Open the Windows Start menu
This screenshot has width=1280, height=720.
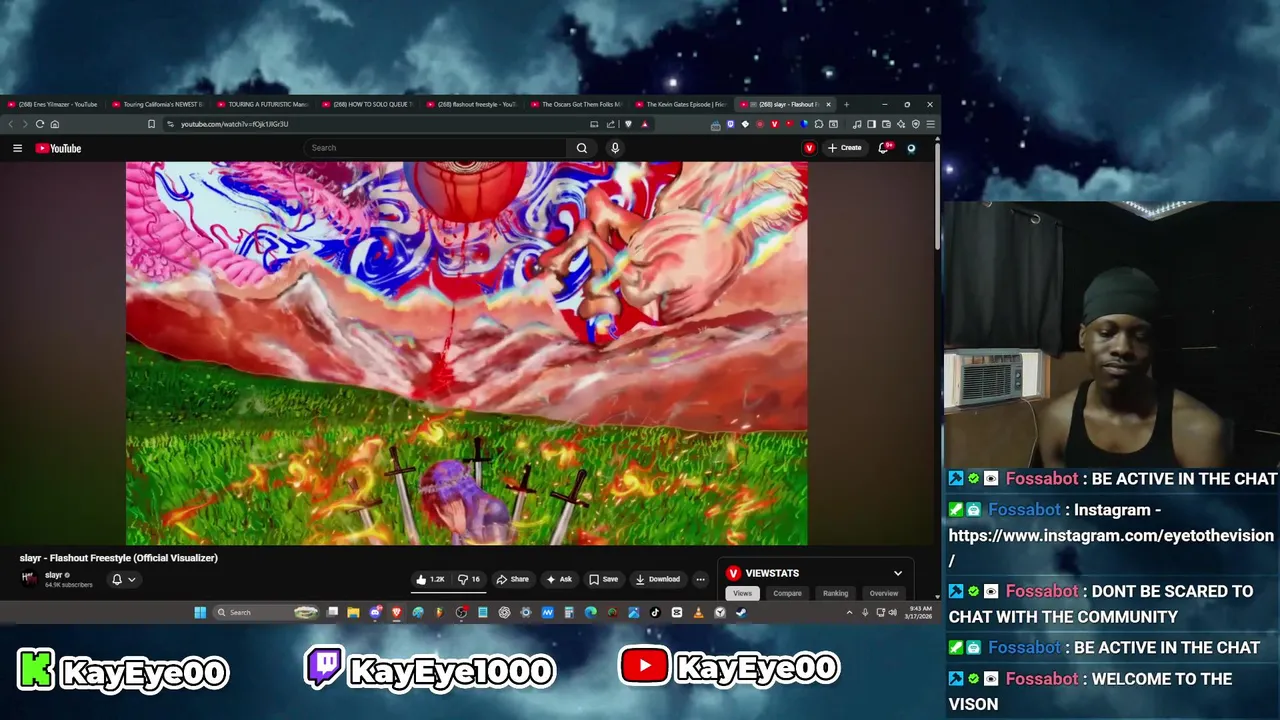pos(200,612)
